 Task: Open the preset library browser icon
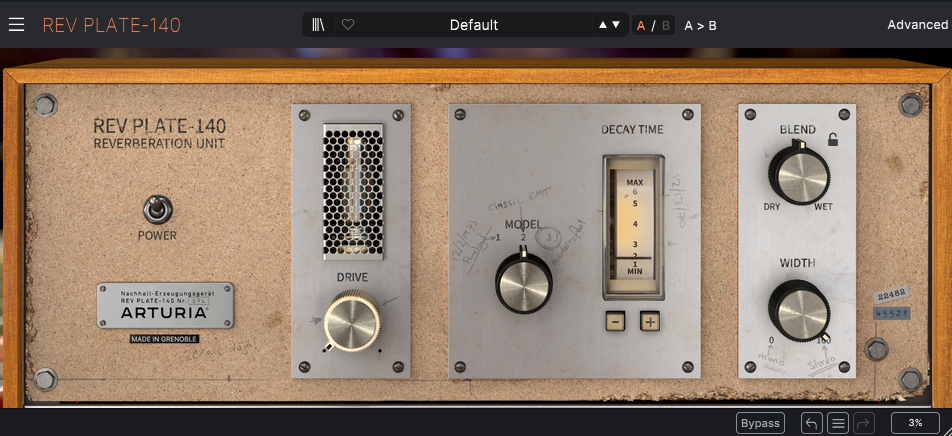[x=319, y=25]
